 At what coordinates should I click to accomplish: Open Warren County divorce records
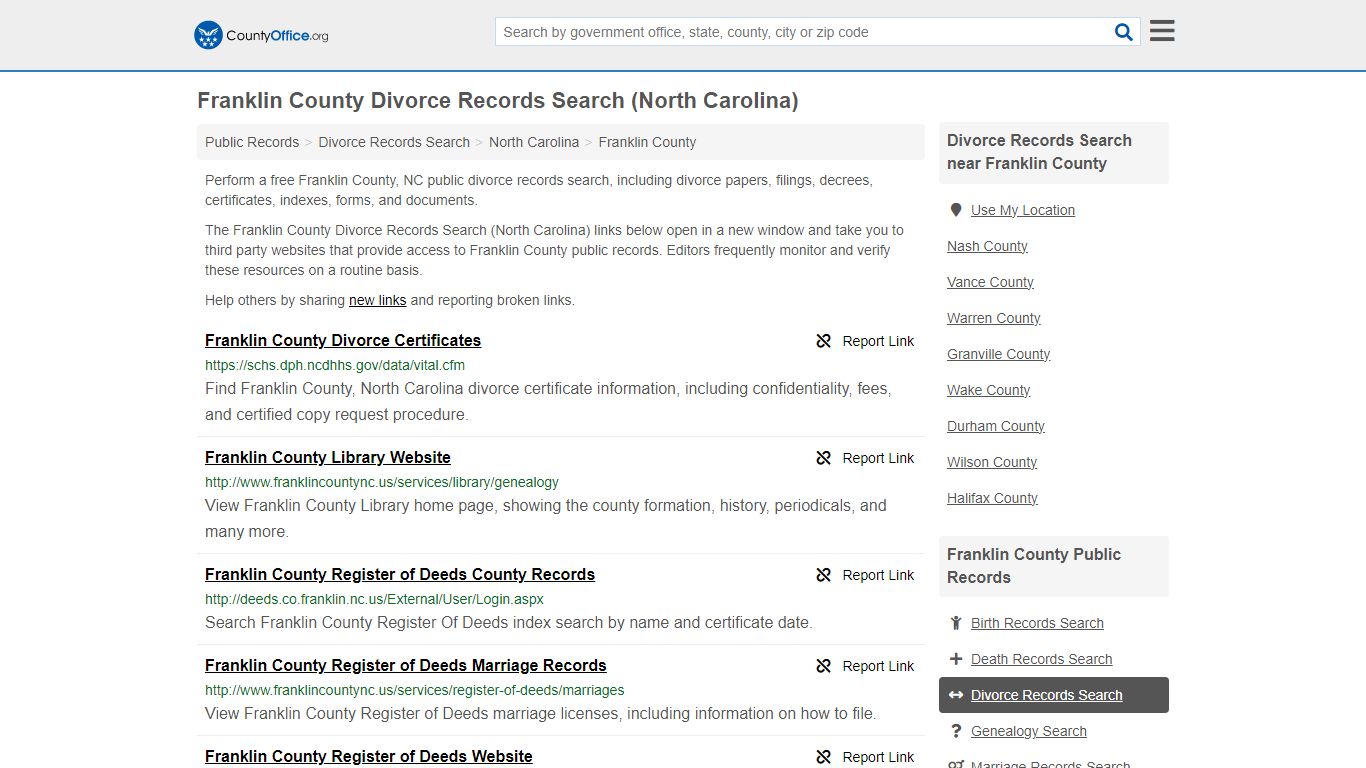coord(994,318)
